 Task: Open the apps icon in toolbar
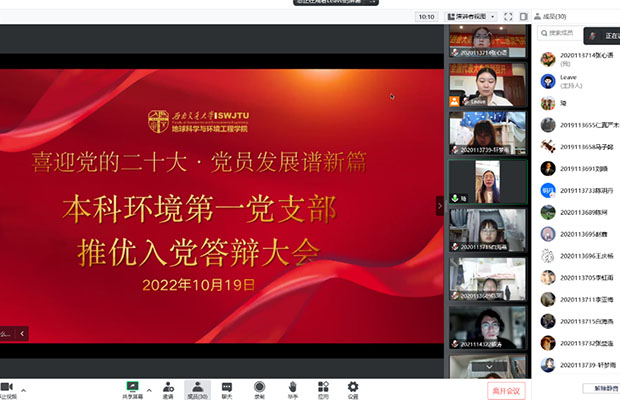click(x=322, y=386)
